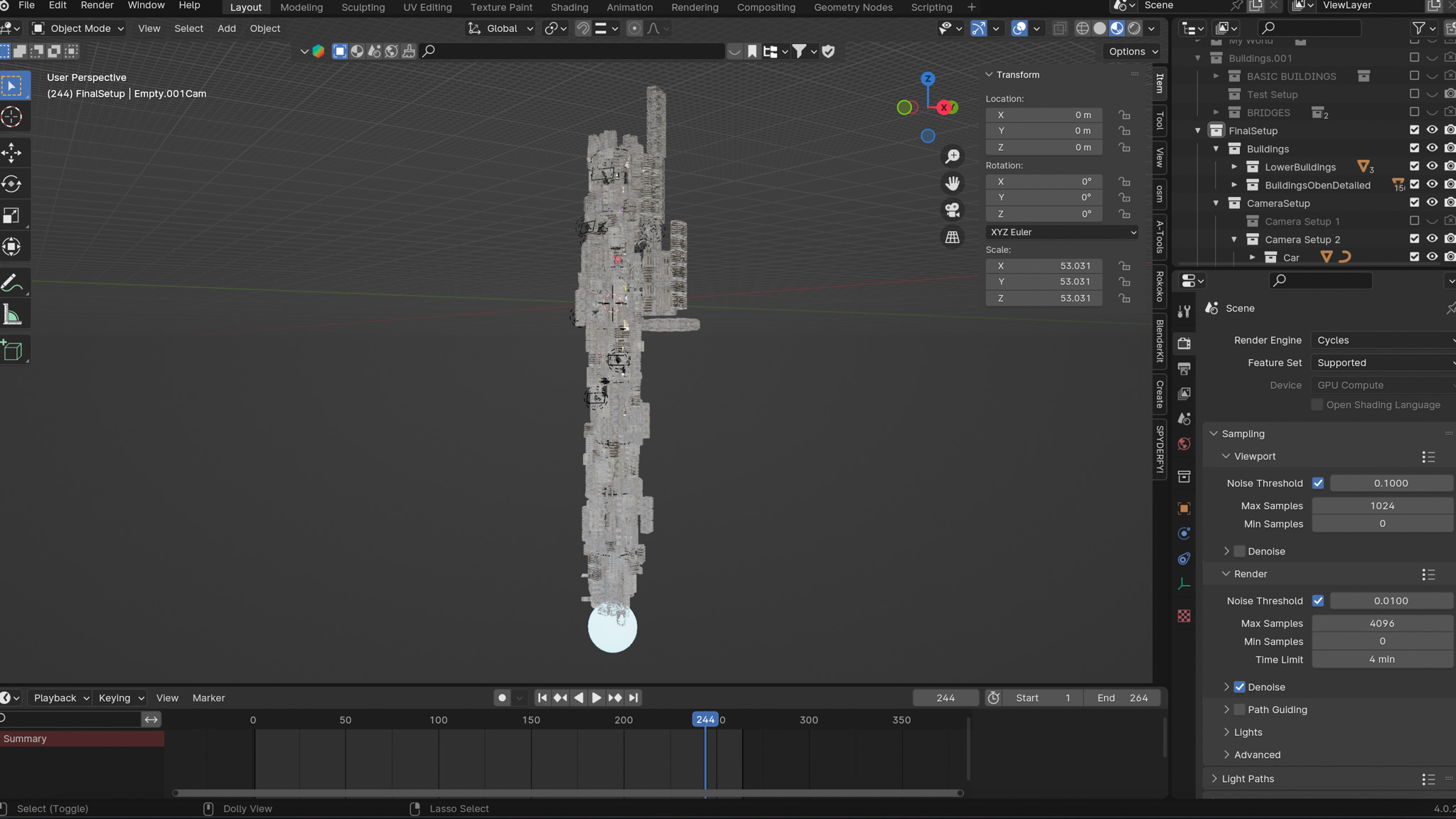Click the Add Cube tool icon
This screenshot has width=1456, height=819.
[x=12, y=350]
